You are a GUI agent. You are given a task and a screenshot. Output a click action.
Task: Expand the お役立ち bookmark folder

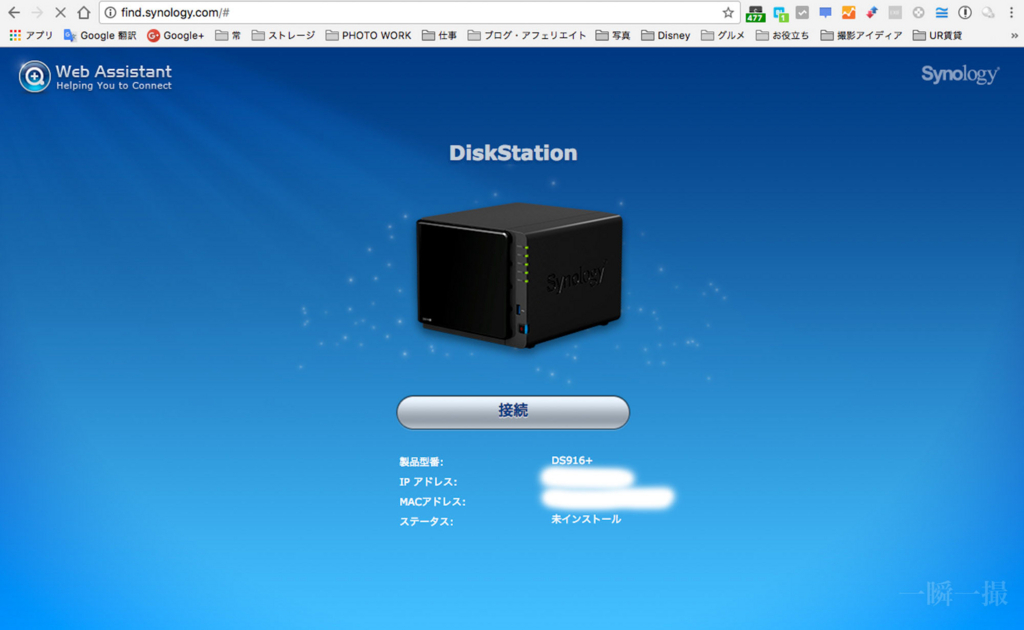(x=782, y=35)
